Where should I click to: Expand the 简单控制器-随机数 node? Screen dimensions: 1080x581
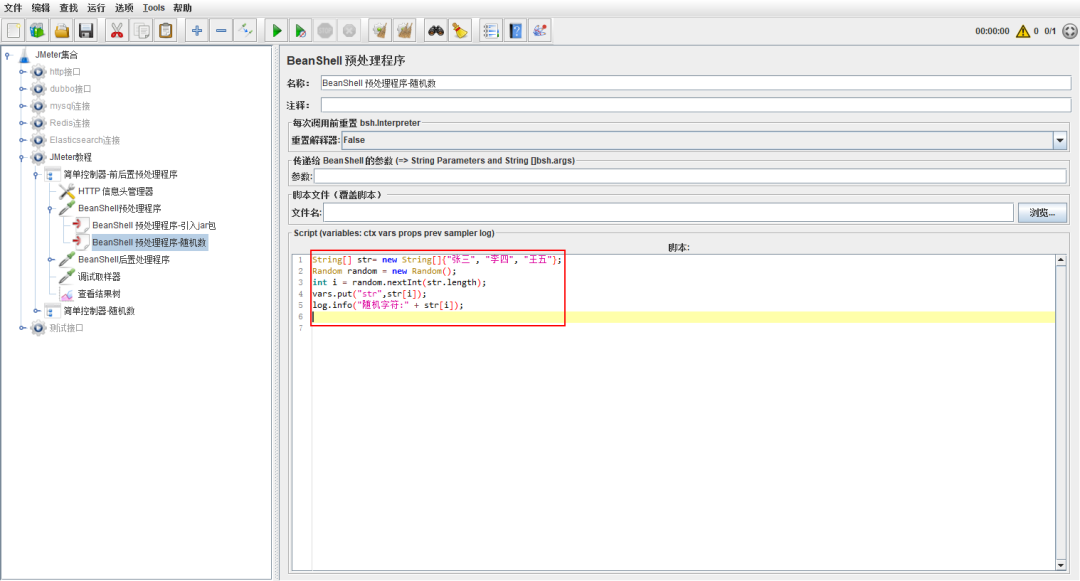[x=36, y=311]
